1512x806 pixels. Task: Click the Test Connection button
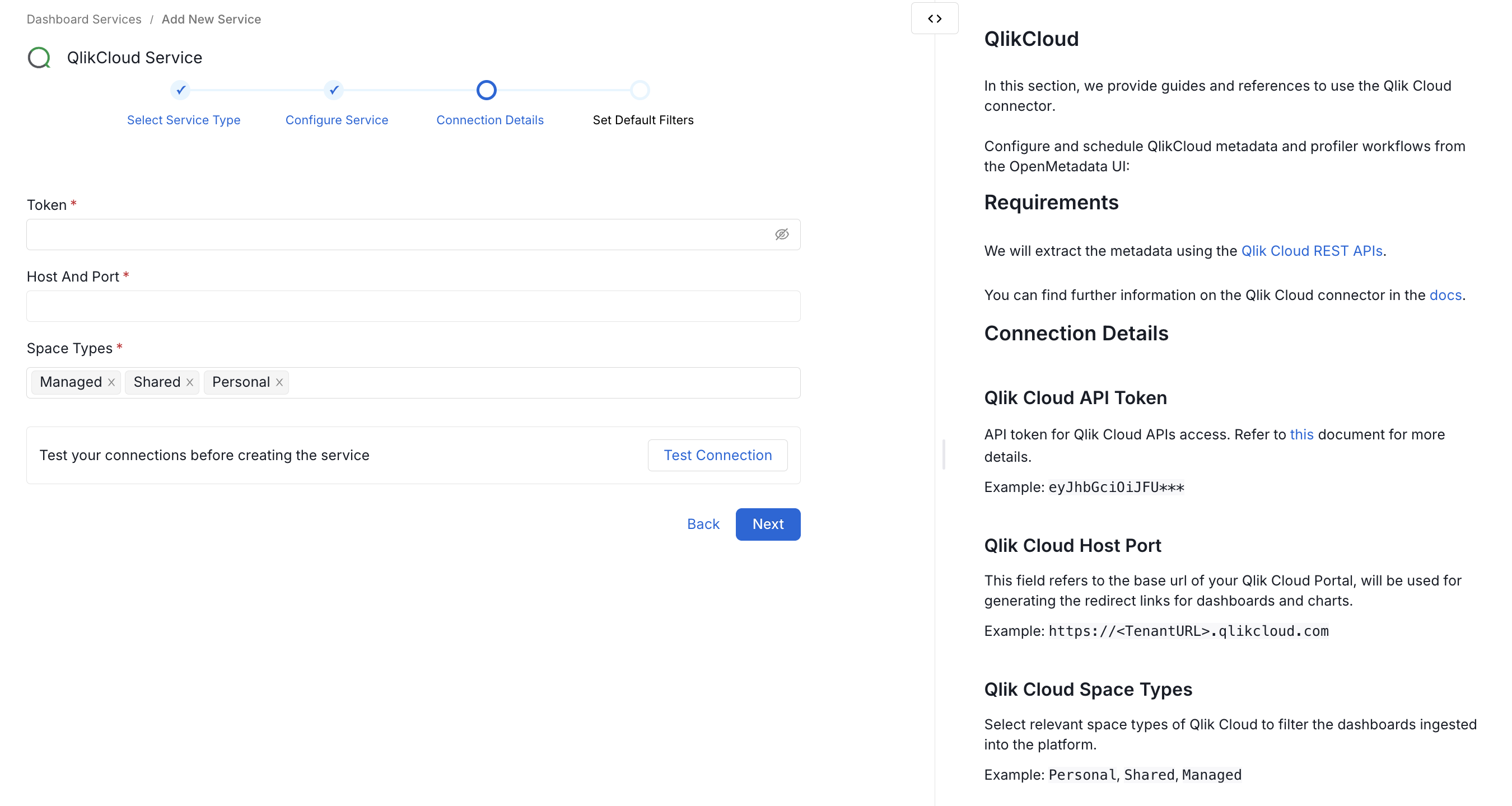(717, 454)
